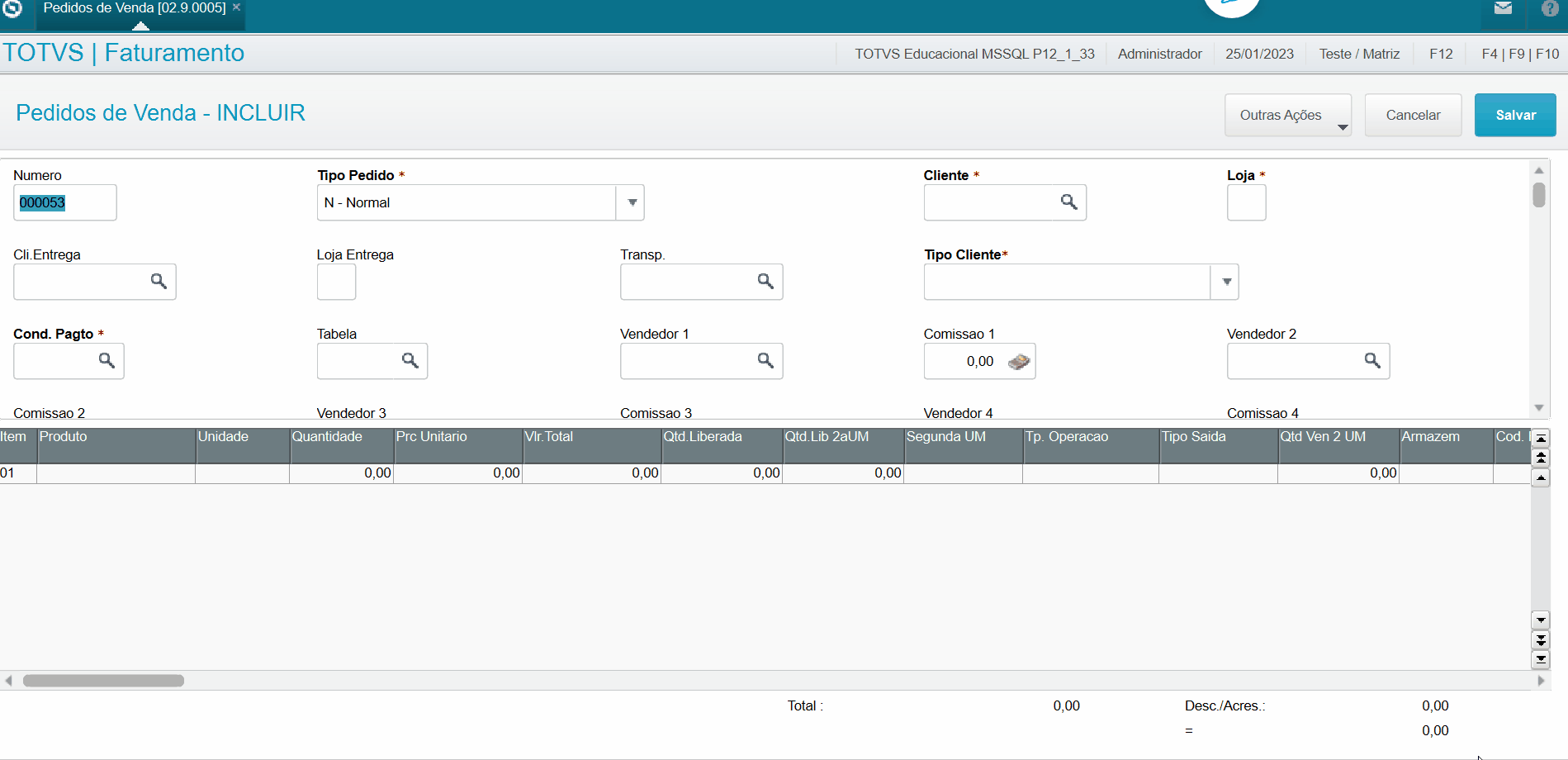Click the Segunda UM column header

coord(963,444)
